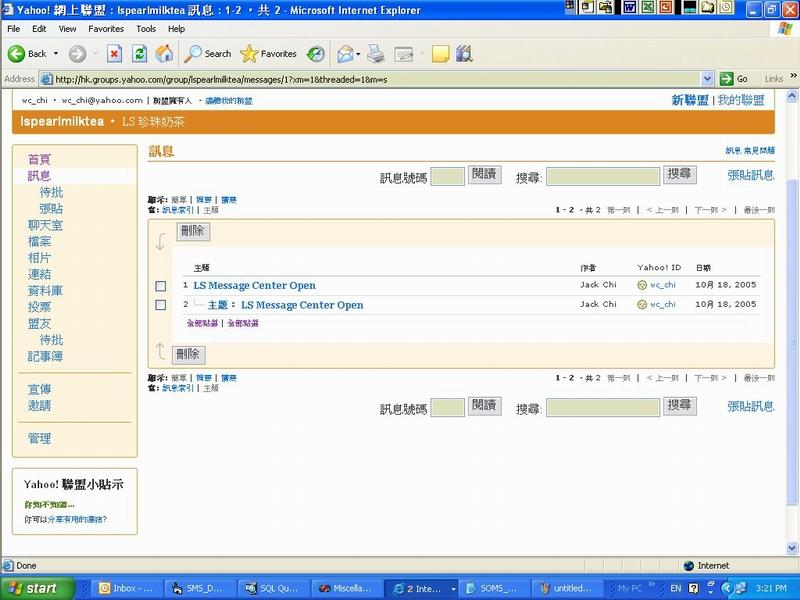
Task: Click the smiley icon in message row 2
Action: [642, 305]
